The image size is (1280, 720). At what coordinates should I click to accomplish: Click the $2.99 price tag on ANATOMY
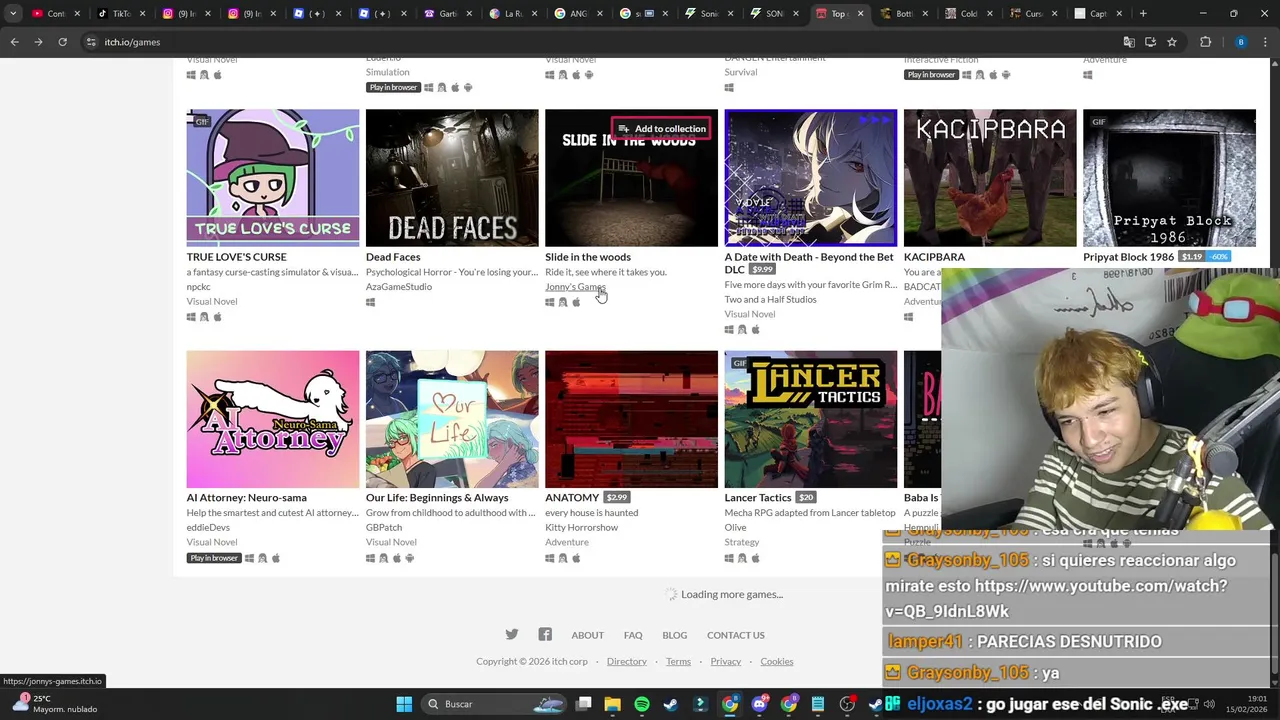point(617,497)
